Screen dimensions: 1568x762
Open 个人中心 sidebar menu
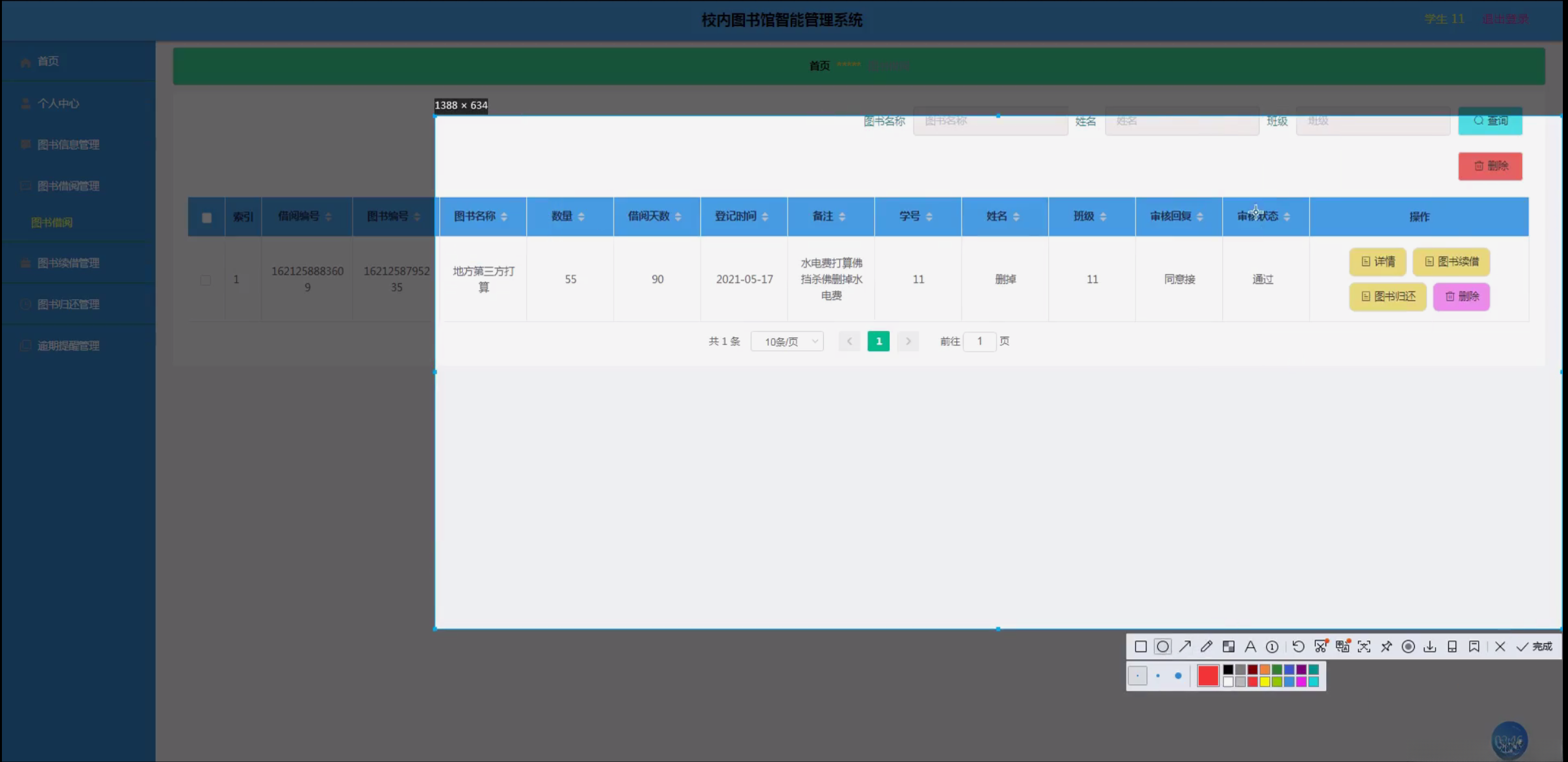pos(58,103)
